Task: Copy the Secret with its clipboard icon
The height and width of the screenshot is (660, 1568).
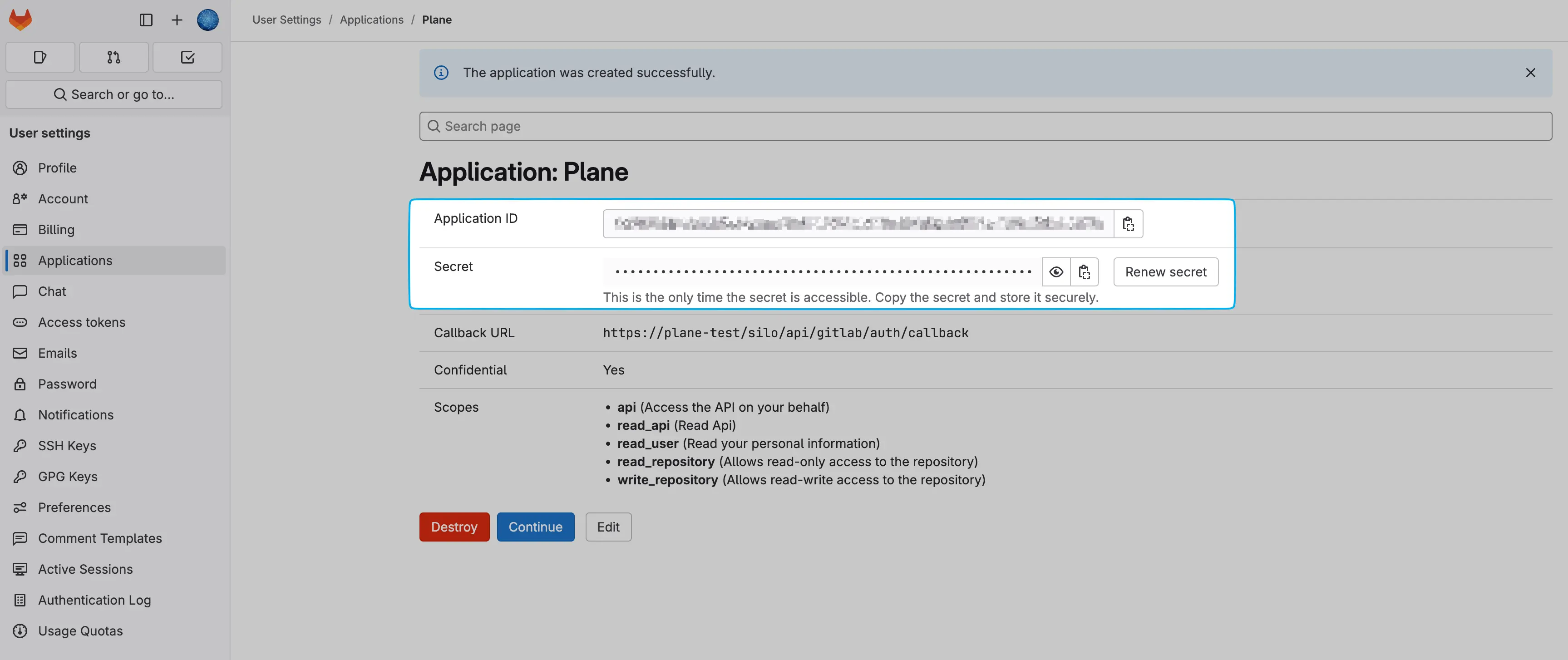Action: pyautogui.click(x=1085, y=271)
